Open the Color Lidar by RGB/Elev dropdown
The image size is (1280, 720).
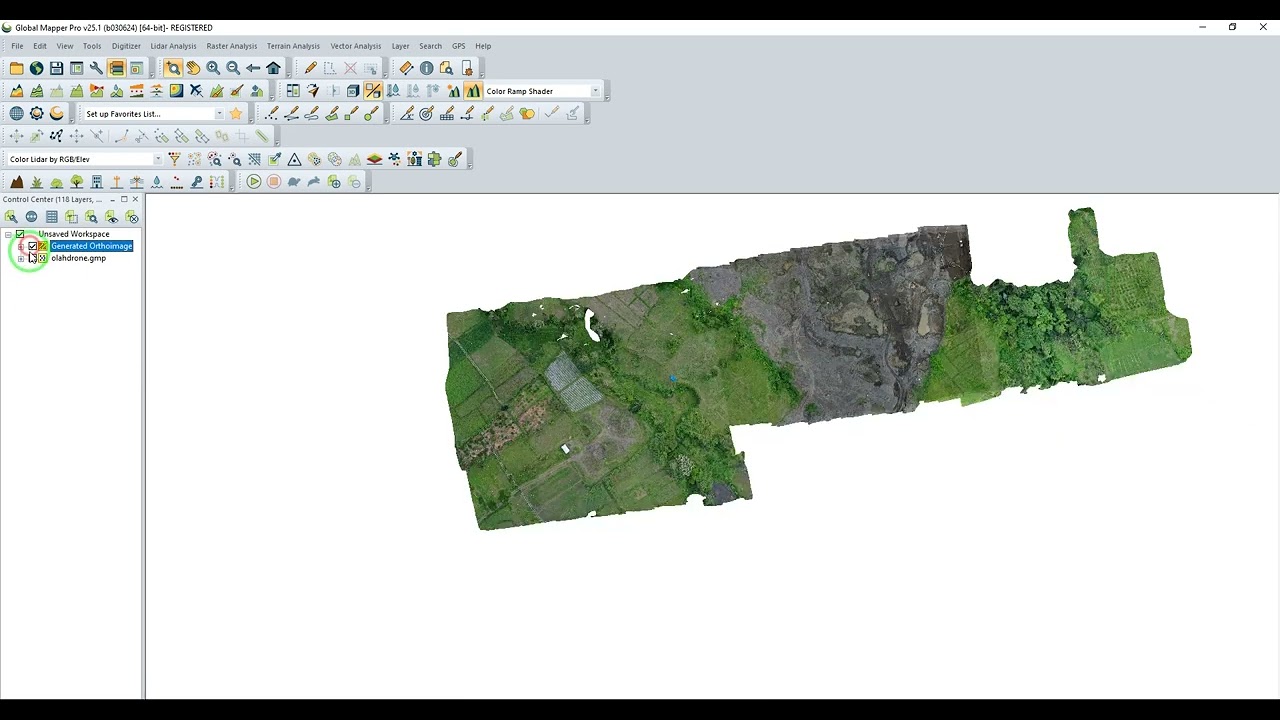157,159
